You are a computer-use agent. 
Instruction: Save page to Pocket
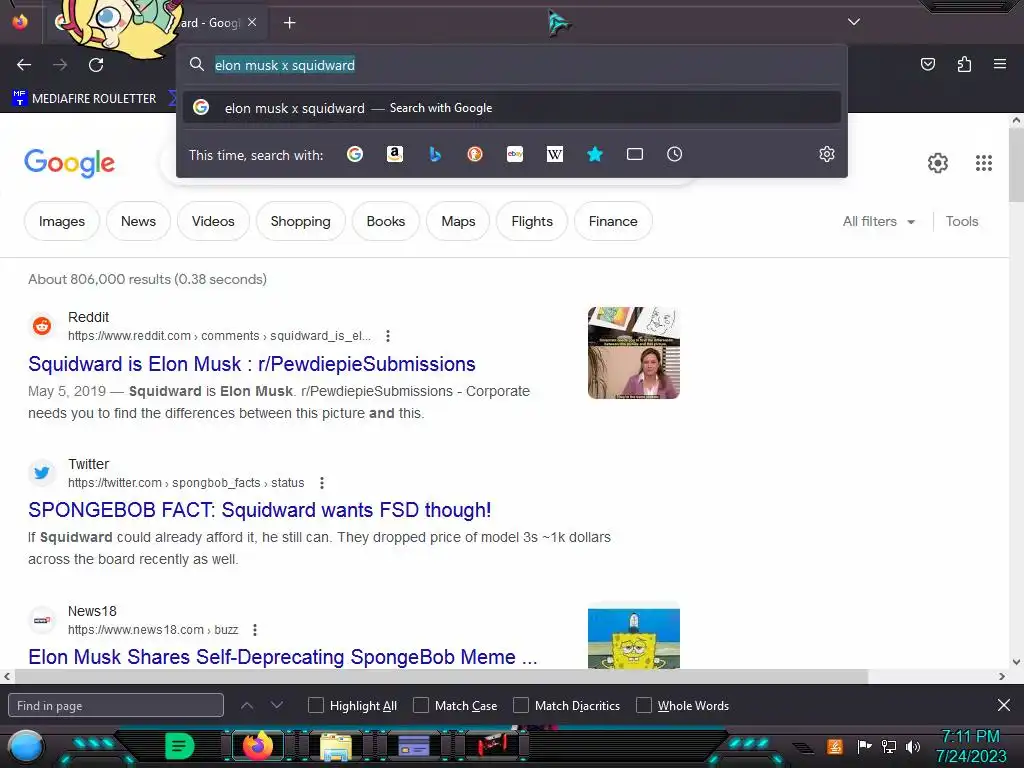click(927, 64)
